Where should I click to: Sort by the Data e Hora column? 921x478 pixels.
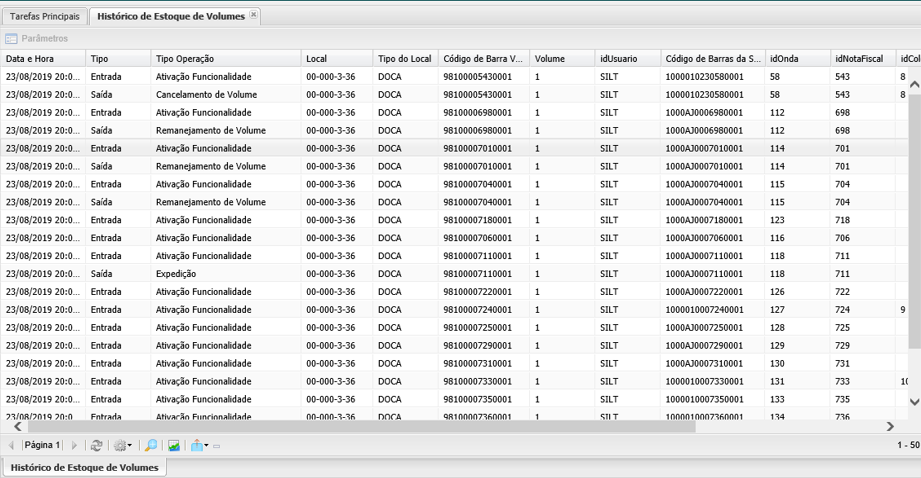[x=43, y=59]
